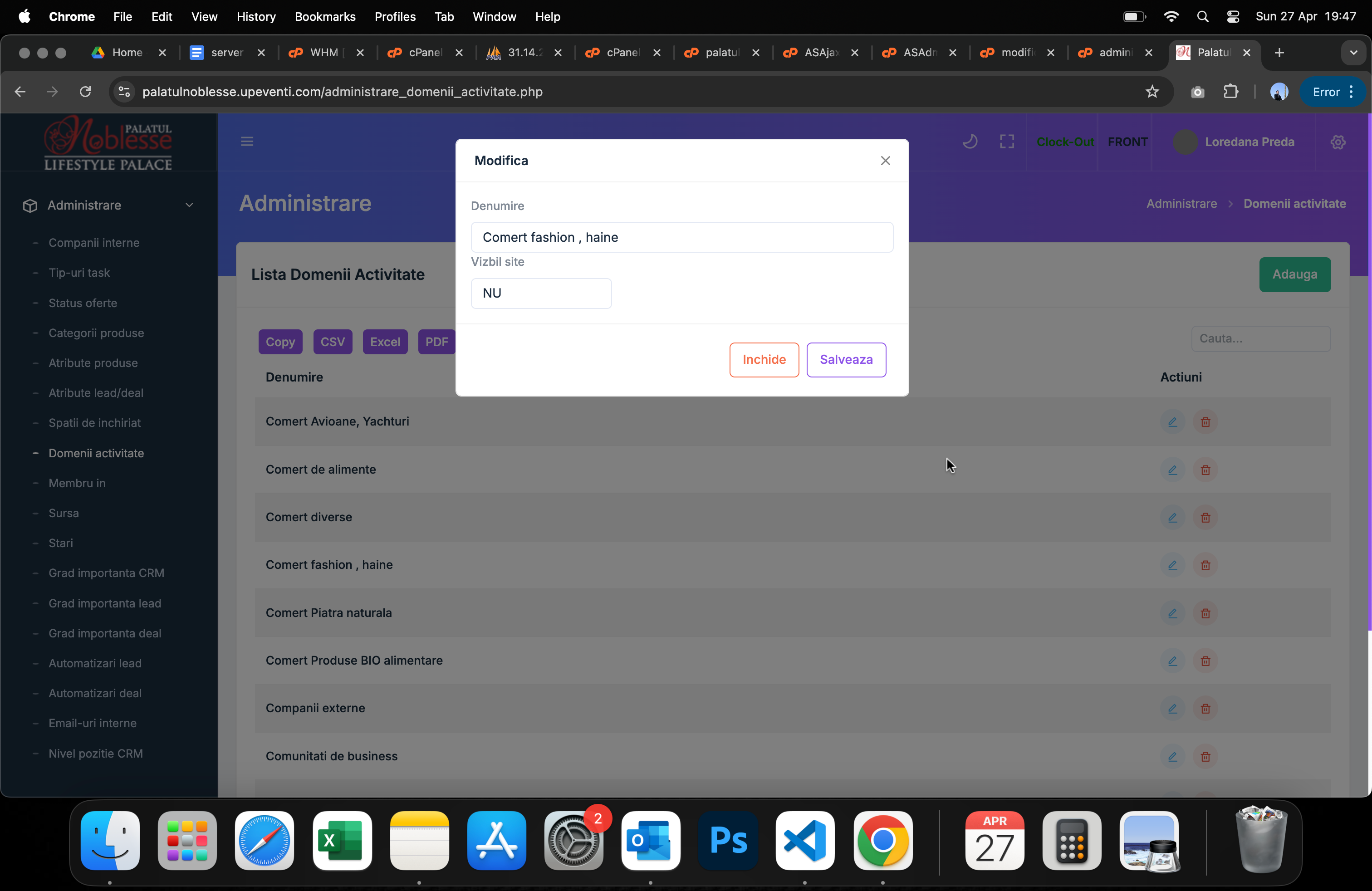Open Chrome extensions puzzle icon
This screenshot has width=1372, height=891.
pos(1230,92)
